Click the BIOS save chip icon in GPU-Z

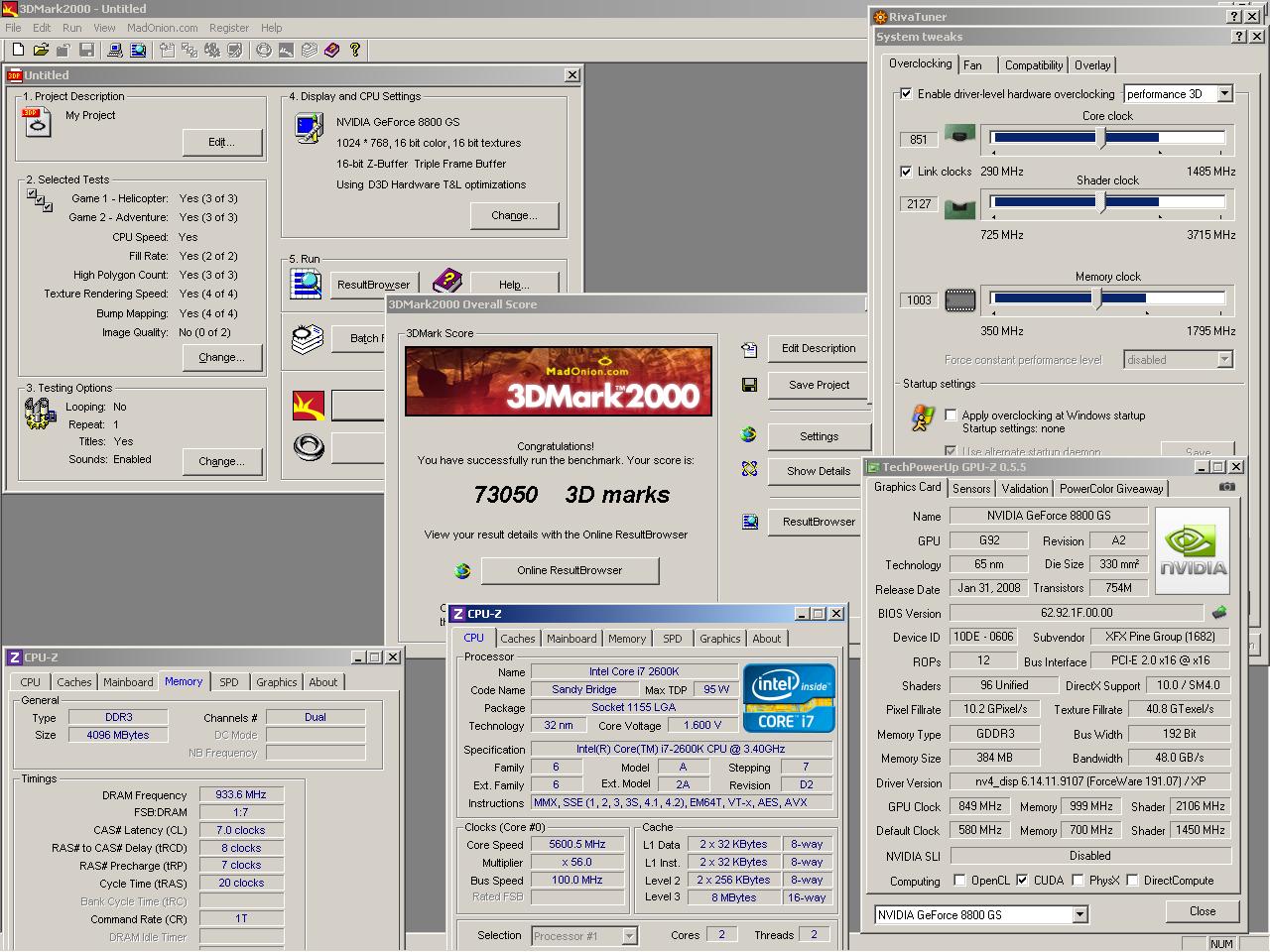pyautogui.click(x=1219, y=613)
